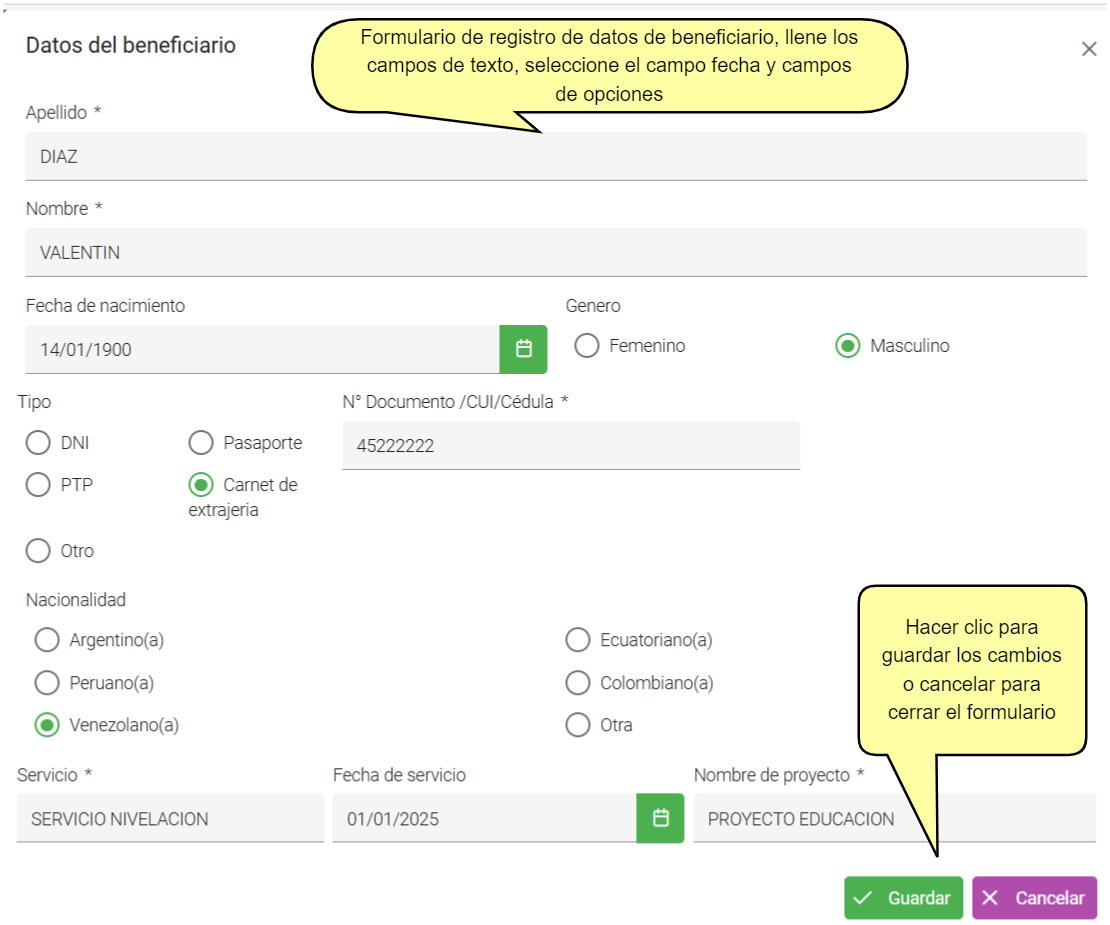
Task: Set nationality to Argentino(a)
Action: (x=47, y=640)
